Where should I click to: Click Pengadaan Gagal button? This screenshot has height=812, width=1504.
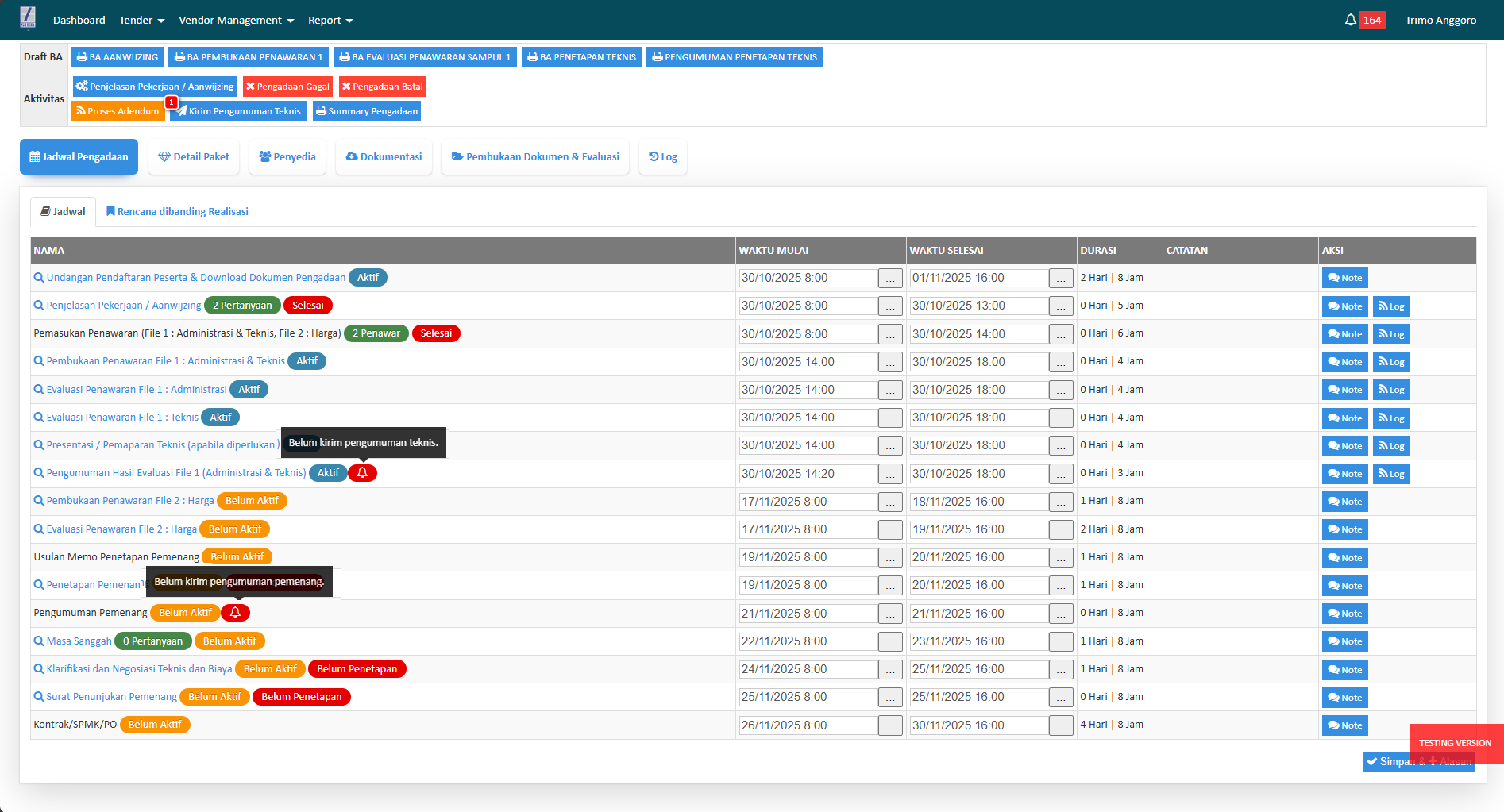click(287, 87)
